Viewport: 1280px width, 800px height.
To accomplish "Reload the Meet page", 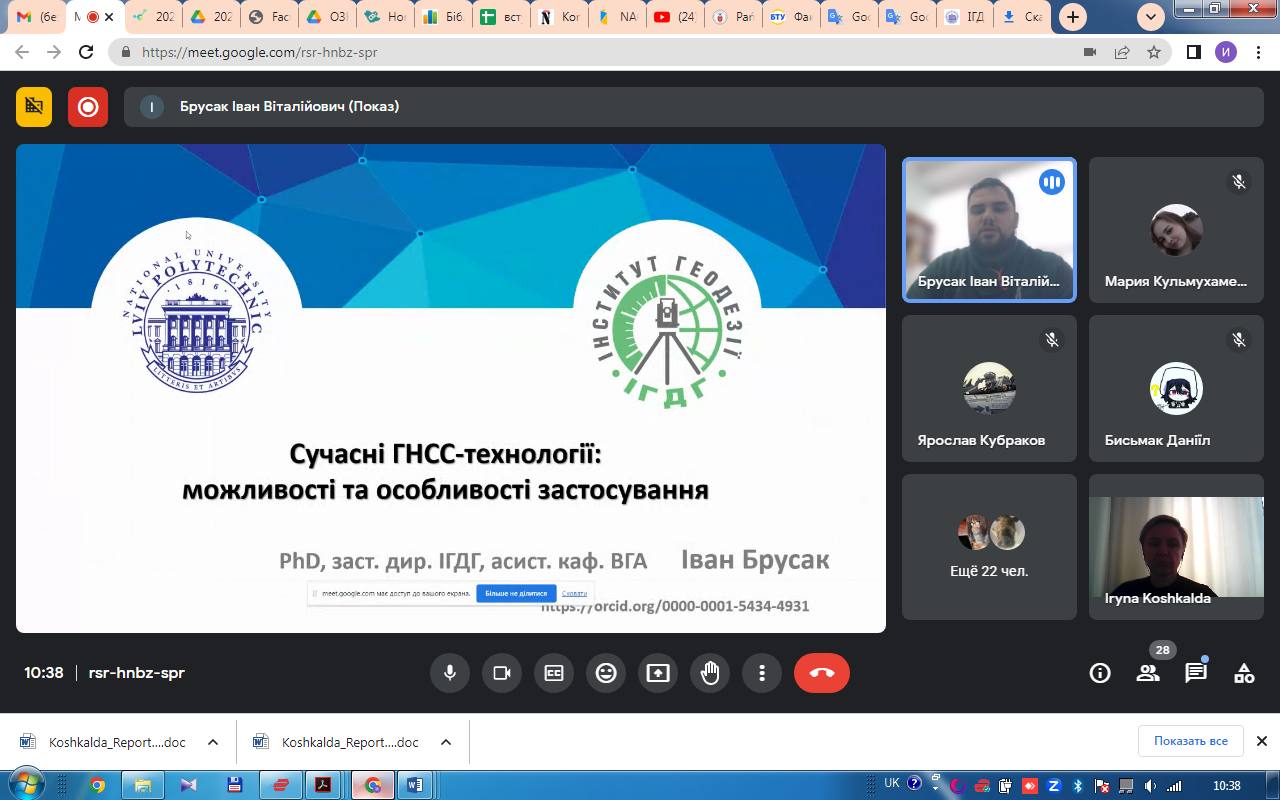I will point(86,52).
